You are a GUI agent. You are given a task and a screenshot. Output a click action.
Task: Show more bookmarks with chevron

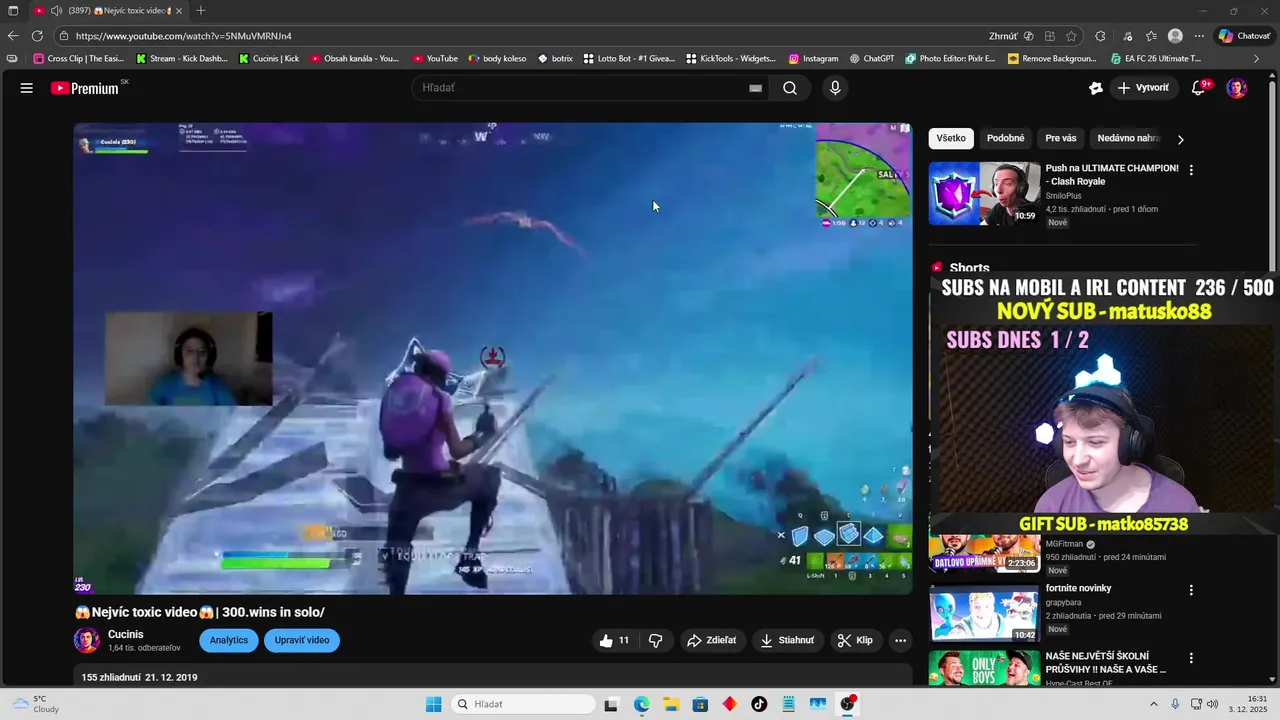(1256, 59)
